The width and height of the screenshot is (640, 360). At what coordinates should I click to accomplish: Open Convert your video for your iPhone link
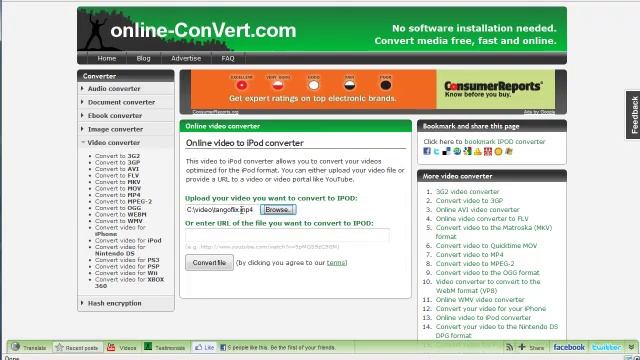coord(491,309)
